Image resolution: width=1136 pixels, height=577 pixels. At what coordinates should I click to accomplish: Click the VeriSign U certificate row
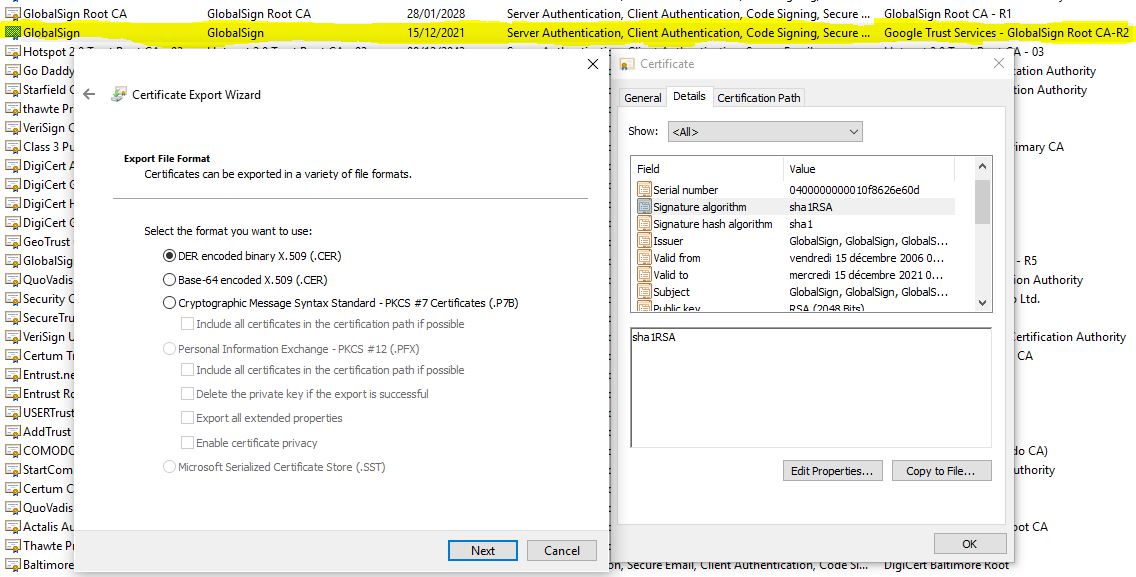coord(38,336)
